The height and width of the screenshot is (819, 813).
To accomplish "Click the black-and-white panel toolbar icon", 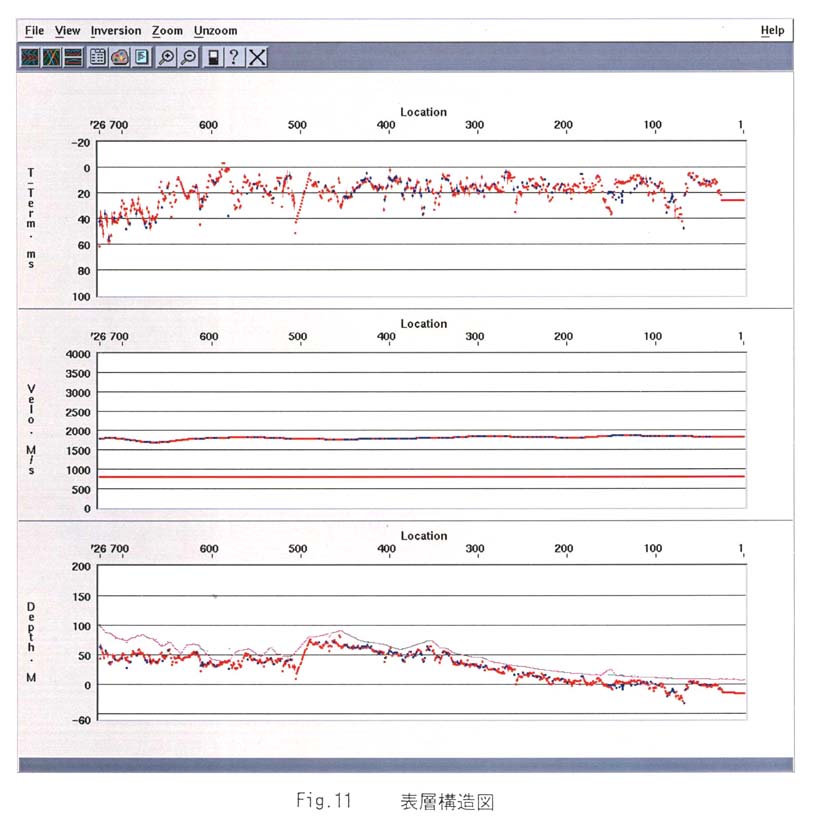I will click(x=213, y=57).
